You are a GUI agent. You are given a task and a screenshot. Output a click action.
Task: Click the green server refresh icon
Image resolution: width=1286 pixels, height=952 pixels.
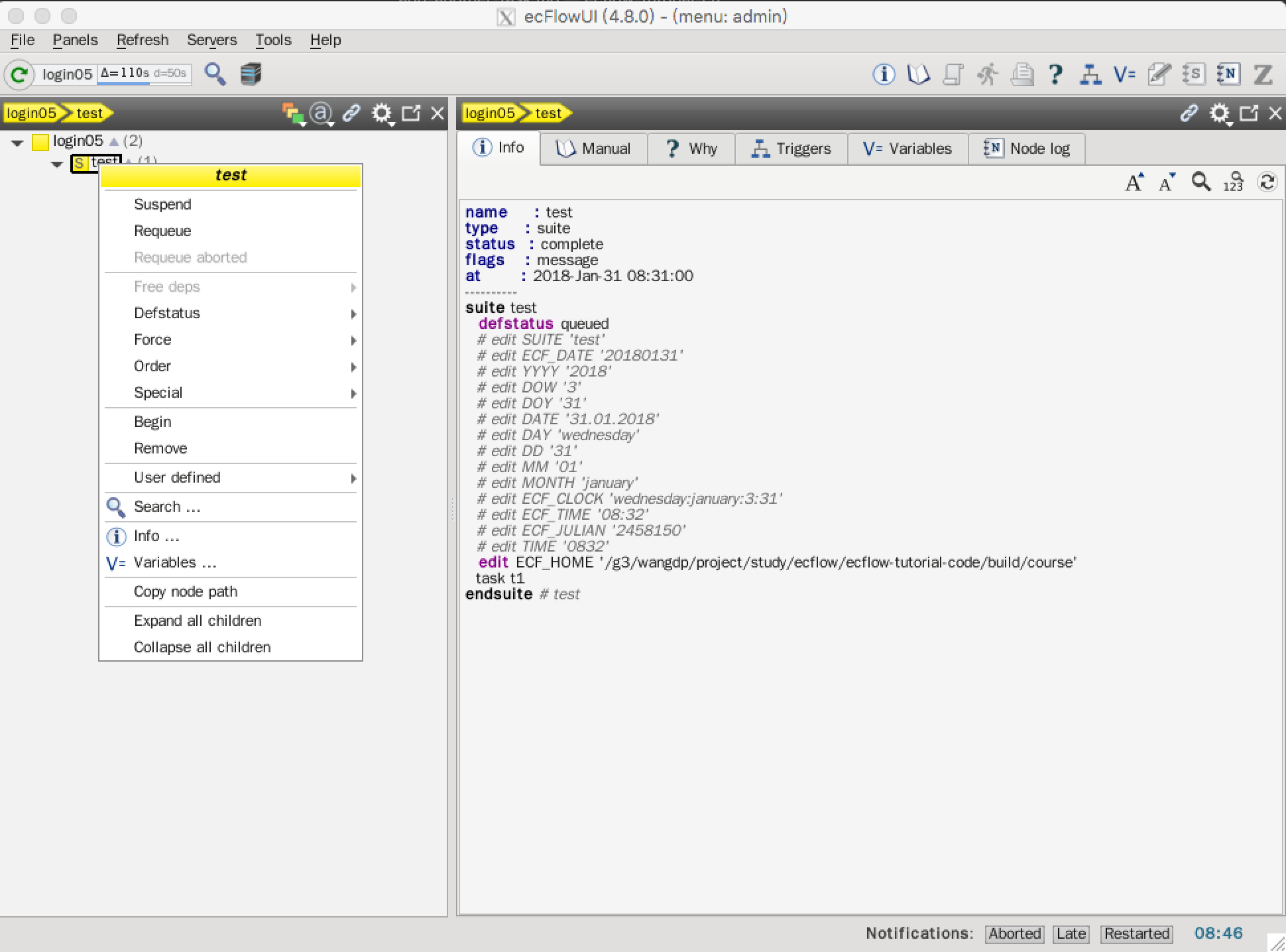pyautogui.click(x=19, y=74)
